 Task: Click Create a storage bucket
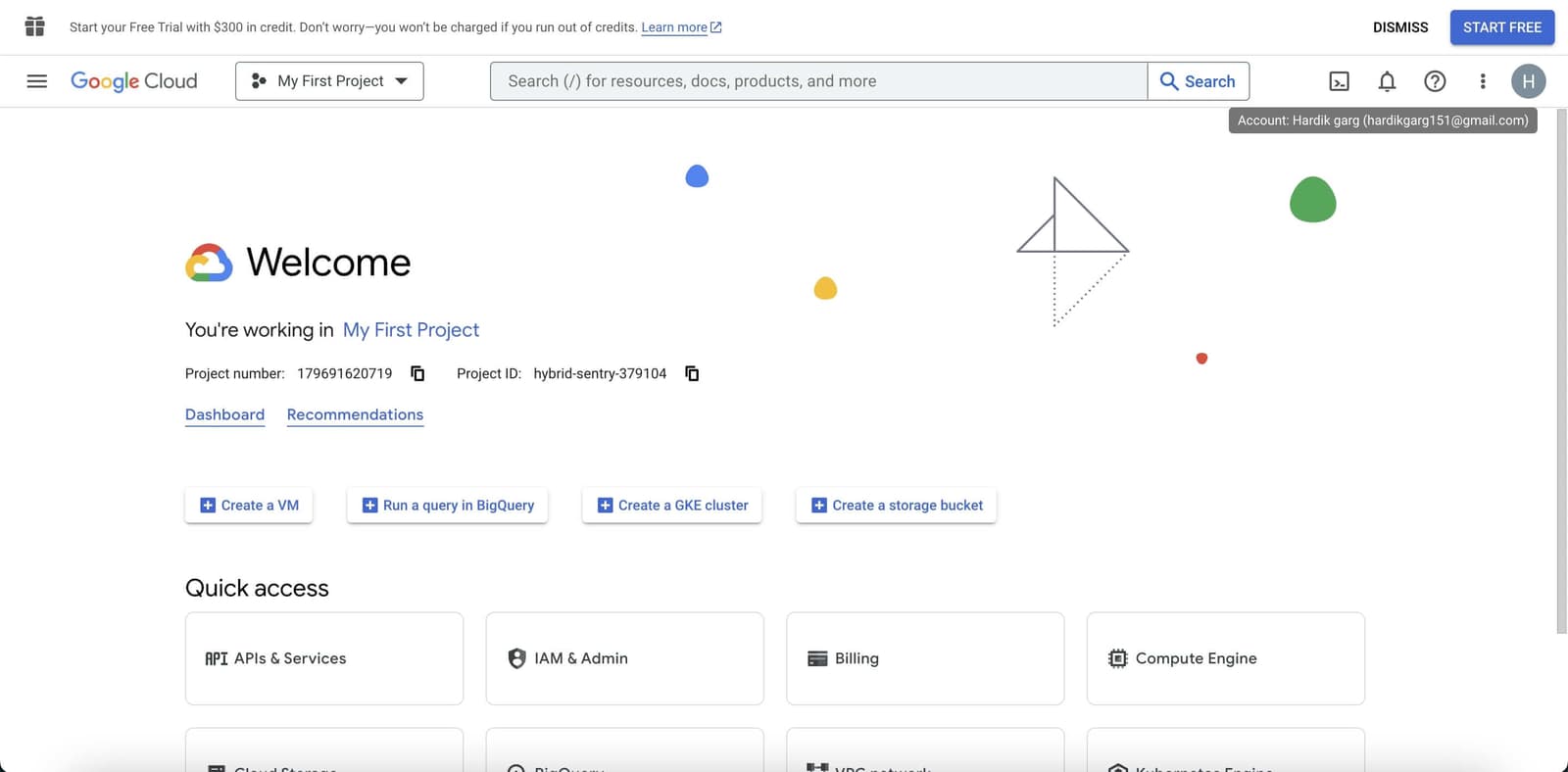click(897, 506)
